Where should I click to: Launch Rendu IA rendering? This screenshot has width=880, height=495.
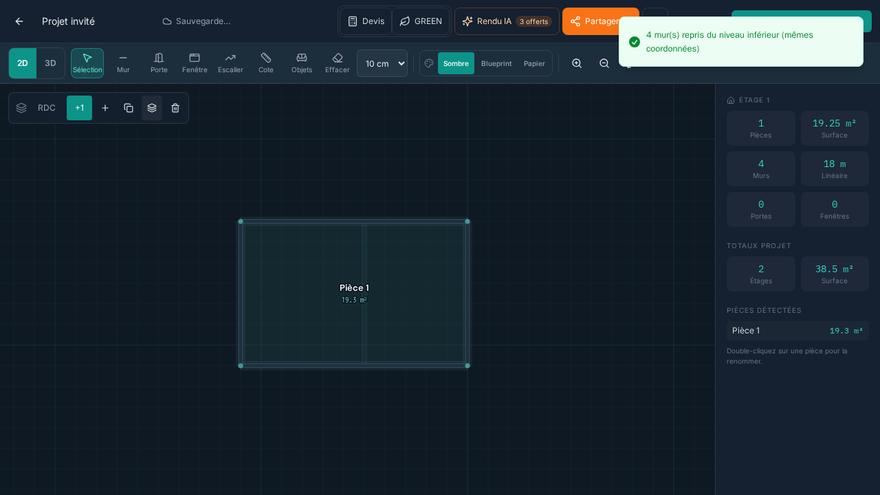(506, 21)
